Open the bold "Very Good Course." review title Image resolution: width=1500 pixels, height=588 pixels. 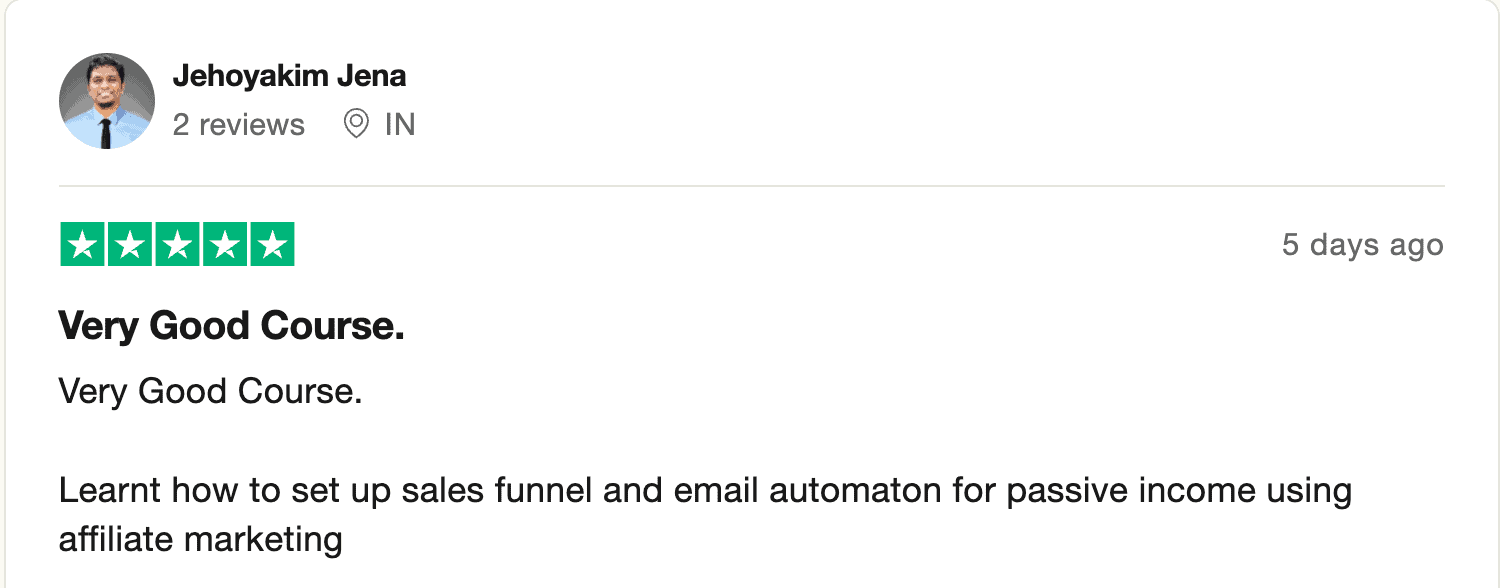(231, 326)
